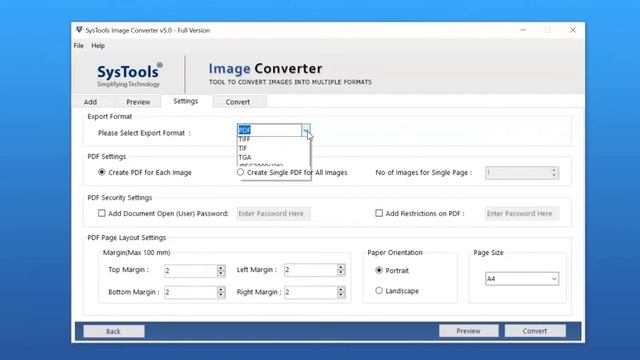Enable Add Restrictions on PDF

pyautogui.click(x=379, y=213)
